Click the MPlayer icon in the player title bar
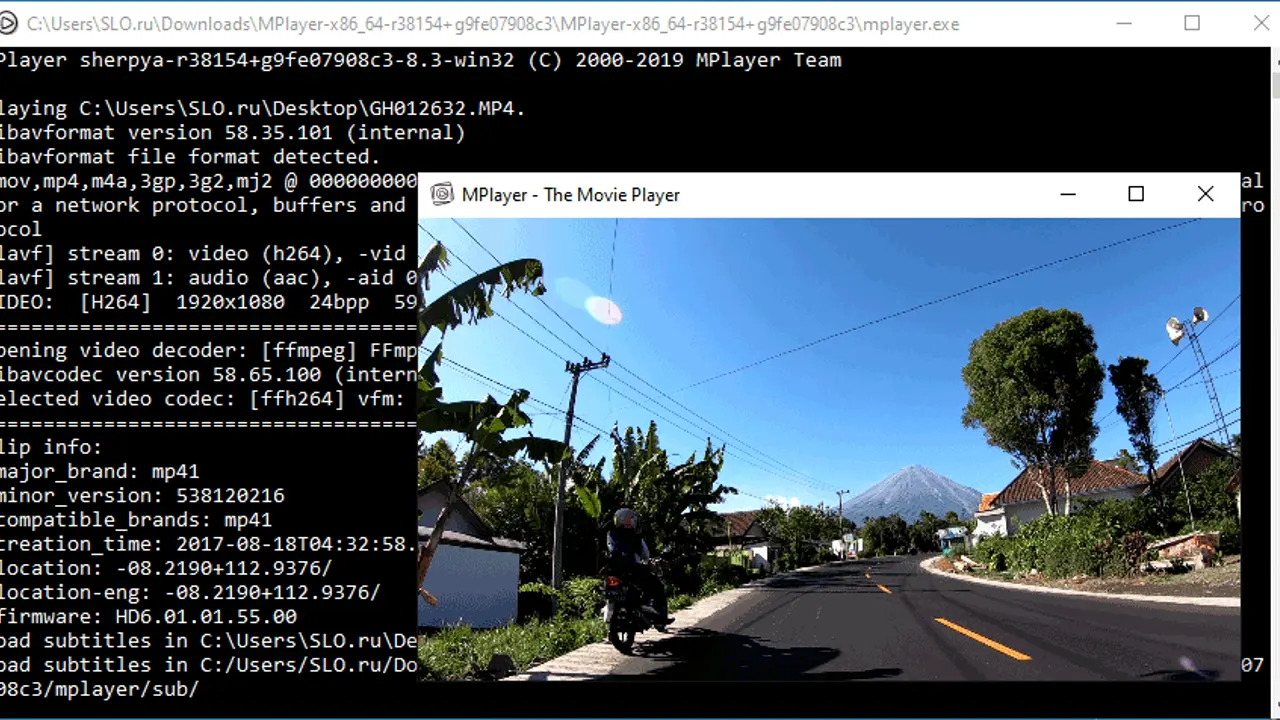The width and height of the screenshot is (1280, 720). point(441,195)
